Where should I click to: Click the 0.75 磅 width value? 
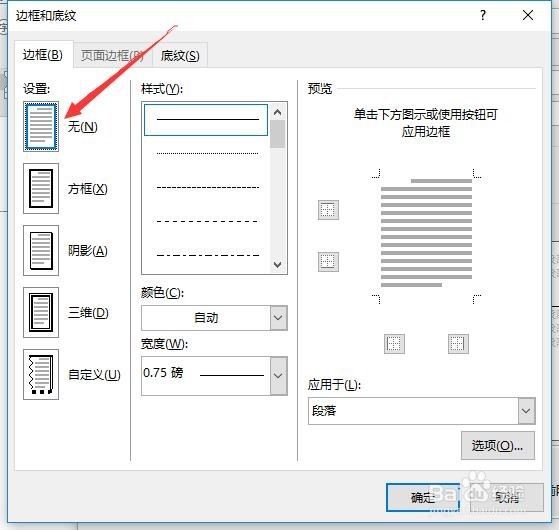tap(163, 373)
